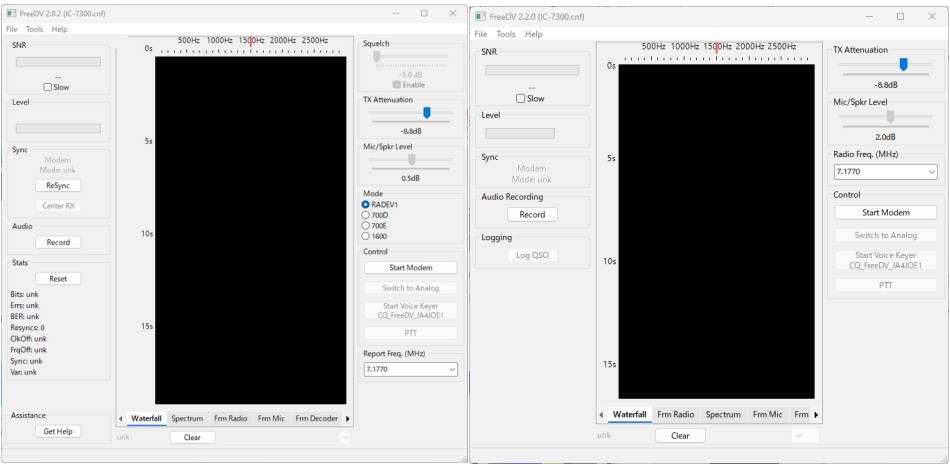Click ReSync button in FreeDV 2.0.2
Screen dimensions: 950x464
pyautogui.click(x=58, y=185)
